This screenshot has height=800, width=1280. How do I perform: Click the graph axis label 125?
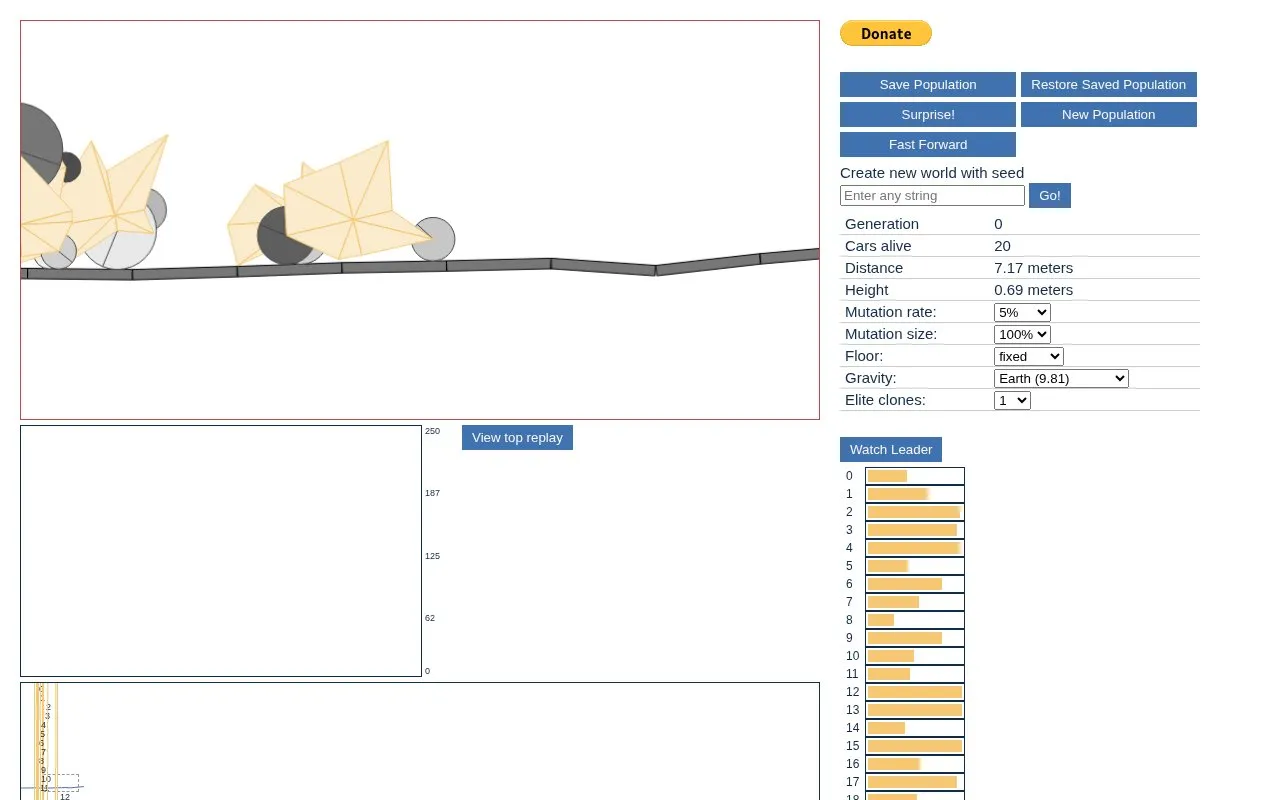point(432,556)
